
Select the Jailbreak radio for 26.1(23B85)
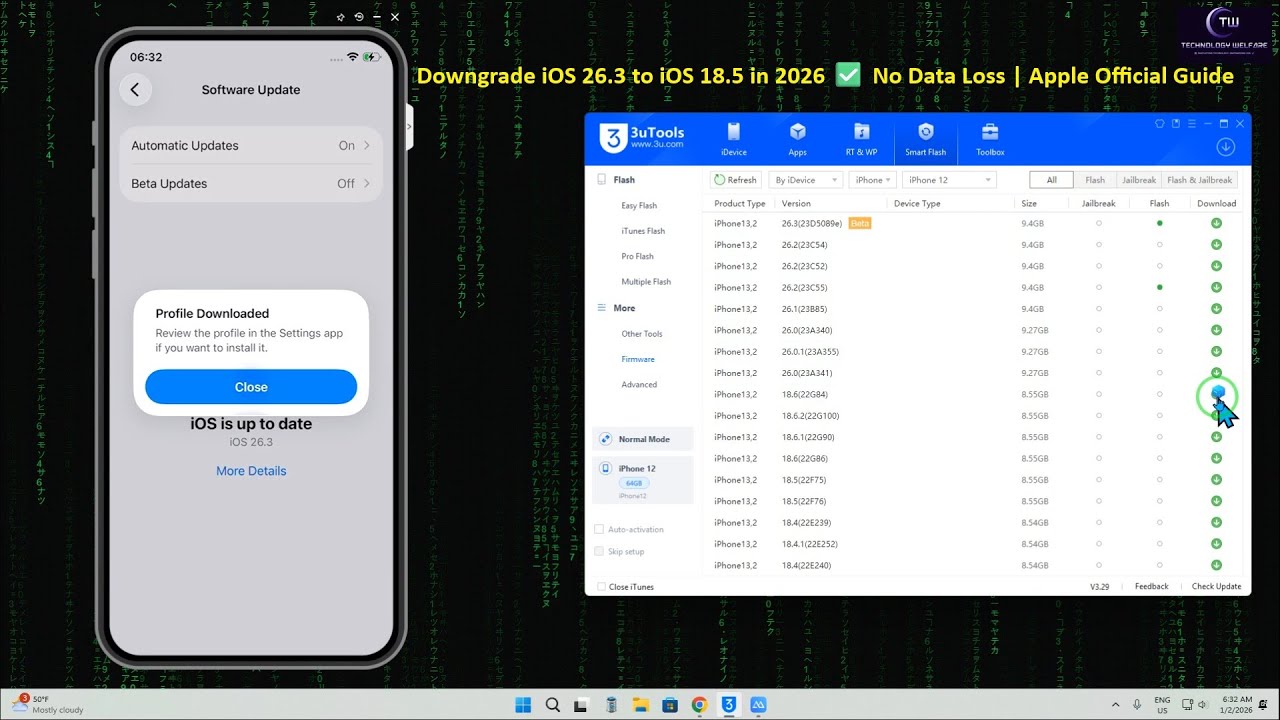(1098, 309)
